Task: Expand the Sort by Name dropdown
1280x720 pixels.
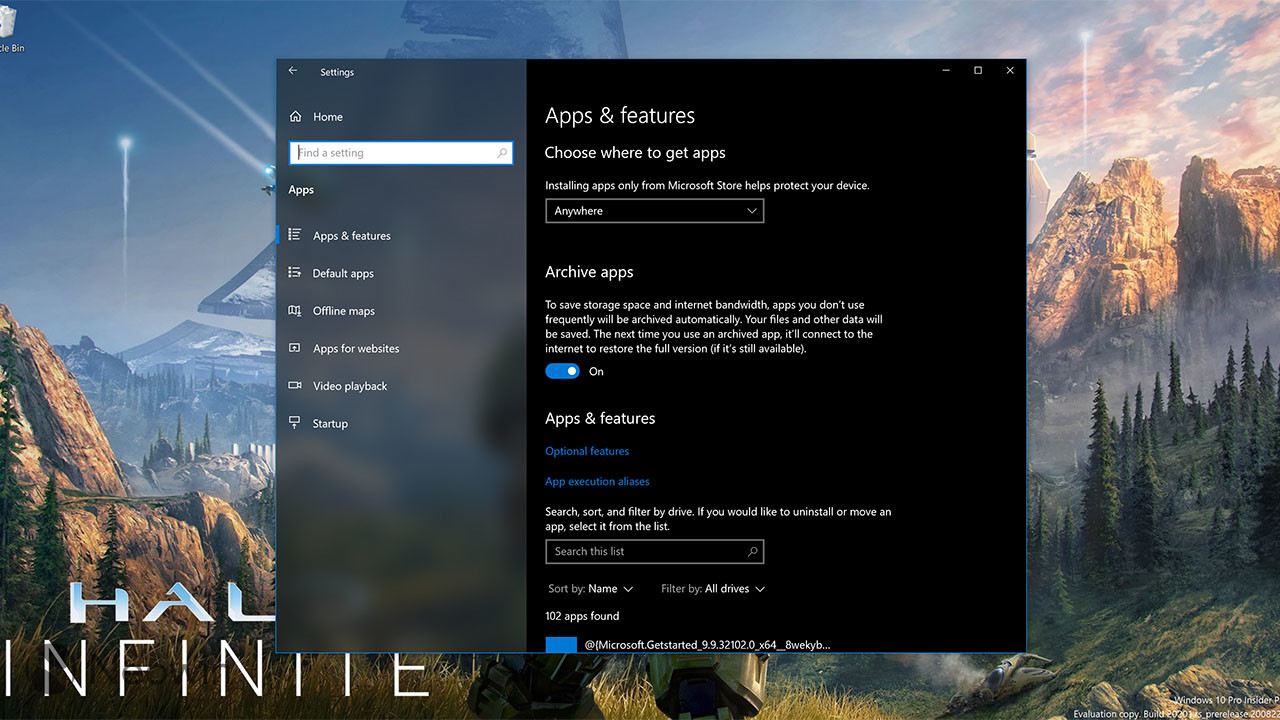Action: 591,589
